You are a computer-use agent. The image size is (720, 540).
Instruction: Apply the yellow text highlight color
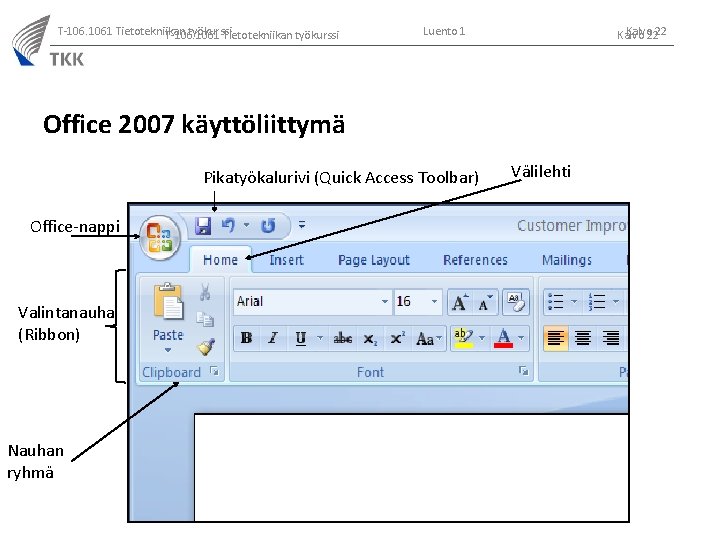[464, 338]
